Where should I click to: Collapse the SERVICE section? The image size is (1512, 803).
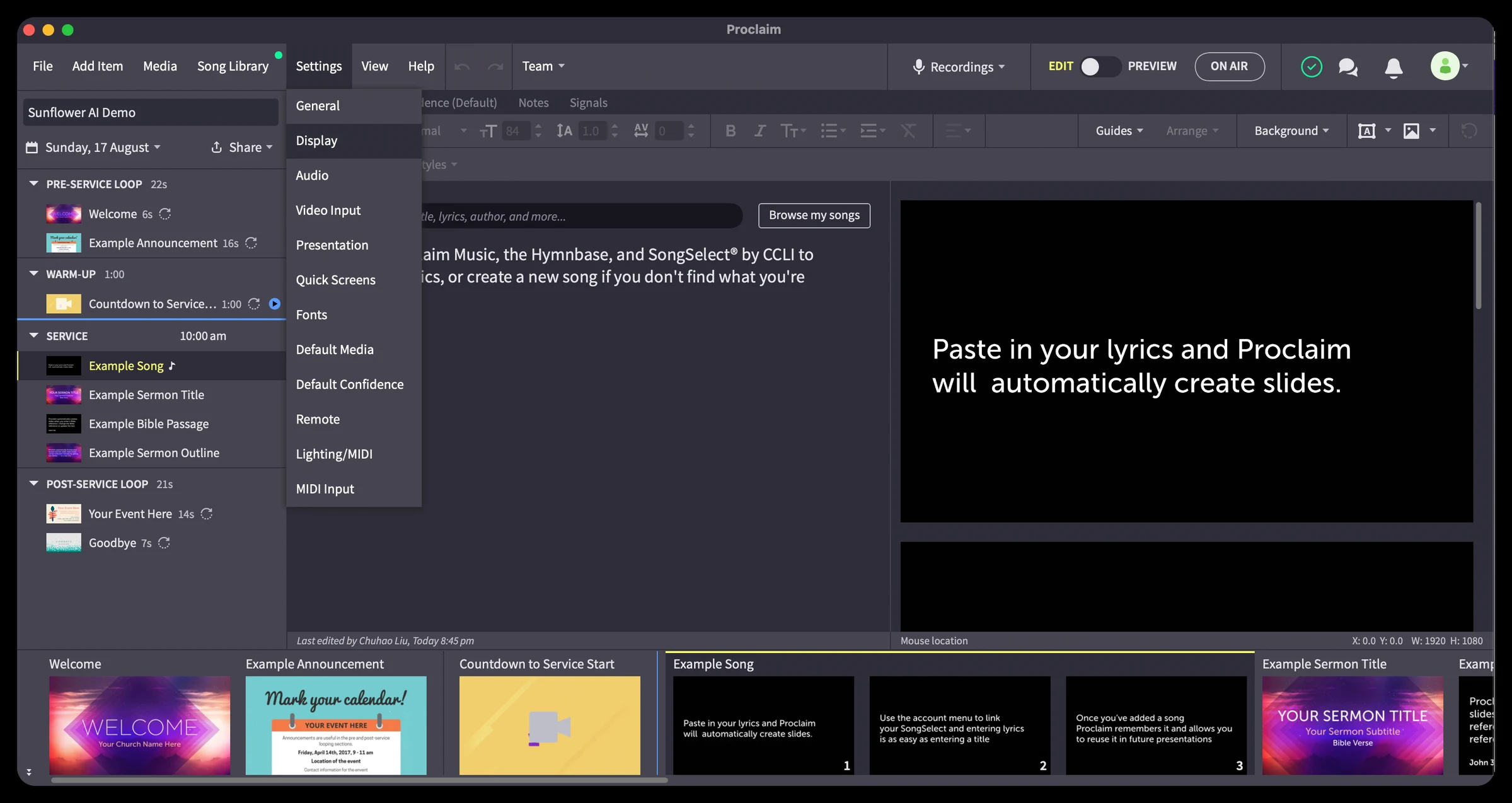(x=33, y=335)
